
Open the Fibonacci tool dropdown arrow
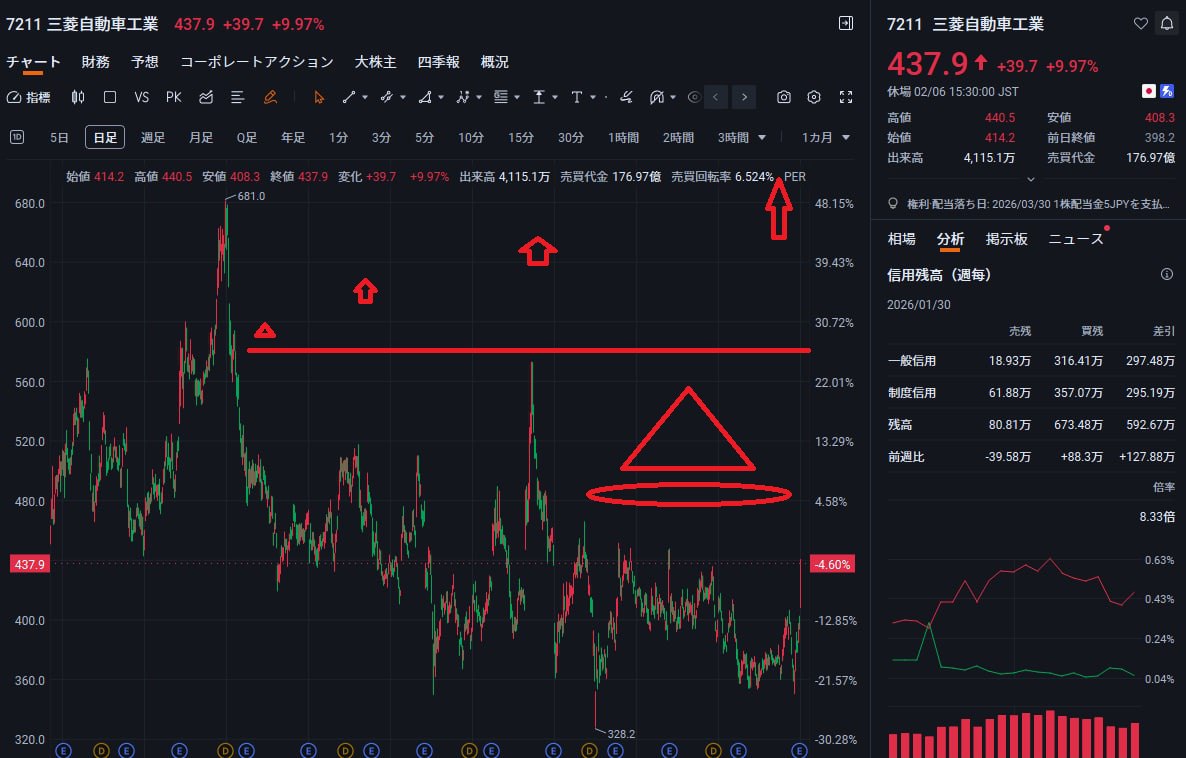(517, 98)
